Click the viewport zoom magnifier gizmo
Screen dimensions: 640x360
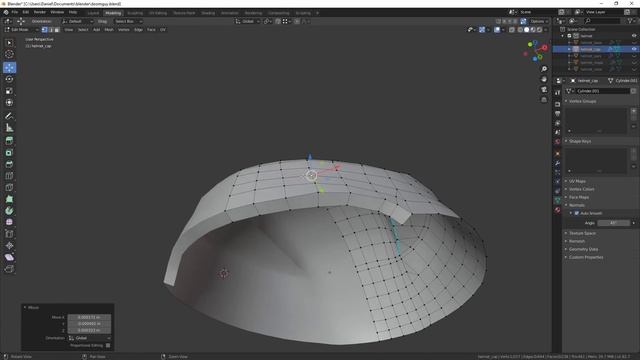point(544,69)
